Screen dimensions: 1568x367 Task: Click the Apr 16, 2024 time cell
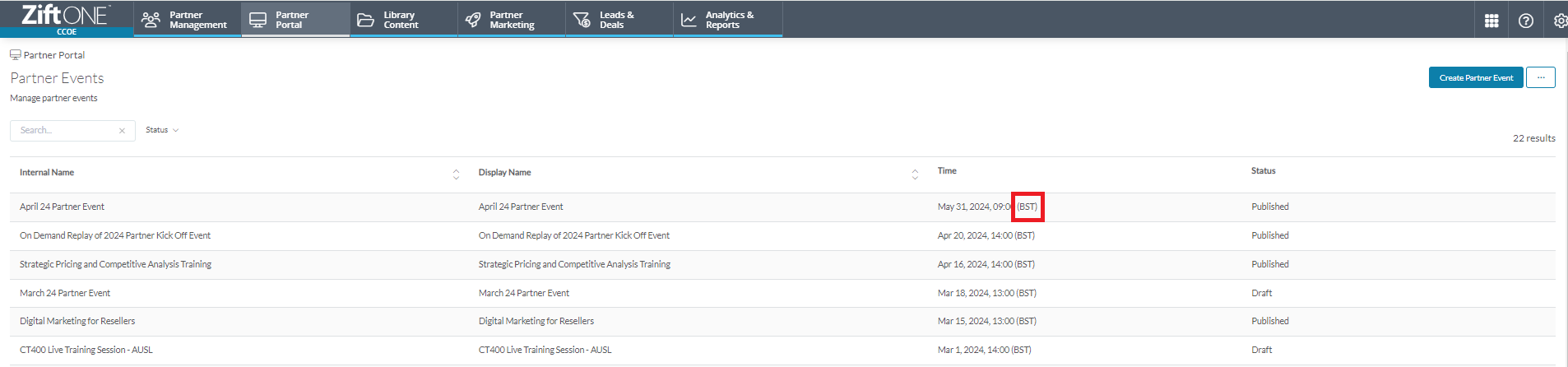tap(986, 264)
